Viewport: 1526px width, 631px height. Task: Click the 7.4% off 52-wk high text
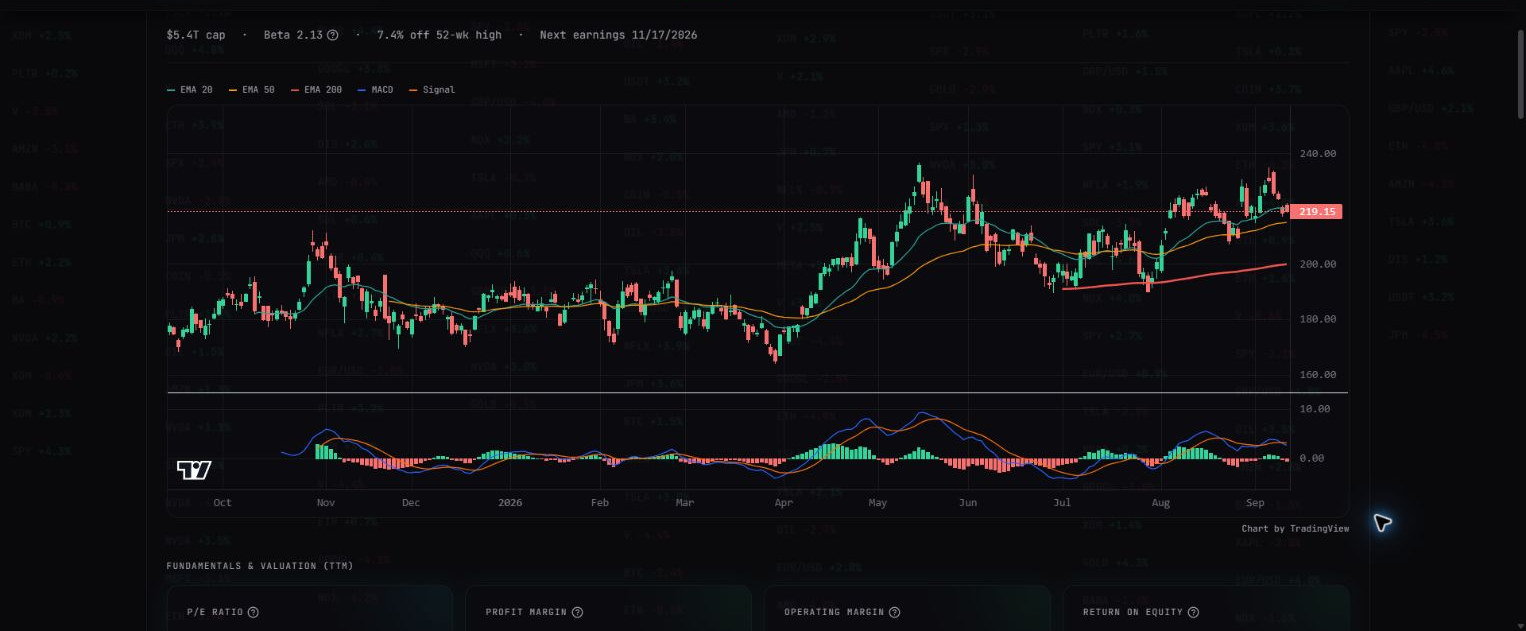439,35
